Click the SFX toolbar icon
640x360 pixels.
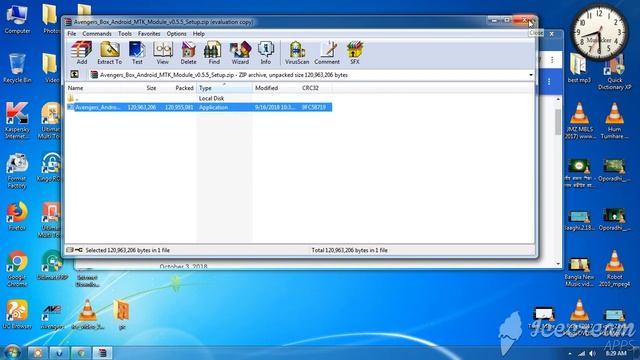click(x=355, y=53)
